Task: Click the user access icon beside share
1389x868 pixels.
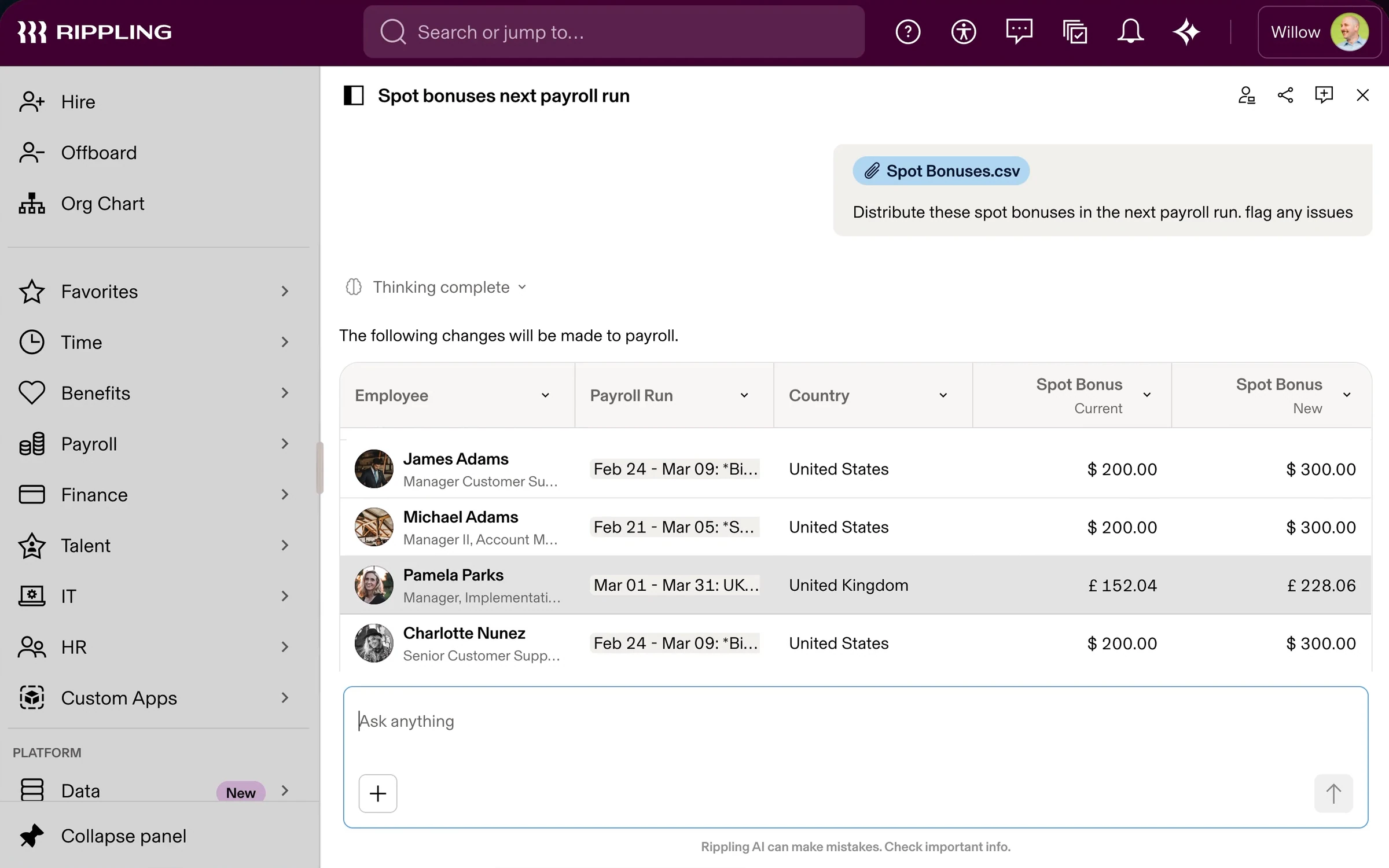Action: 1247,95
